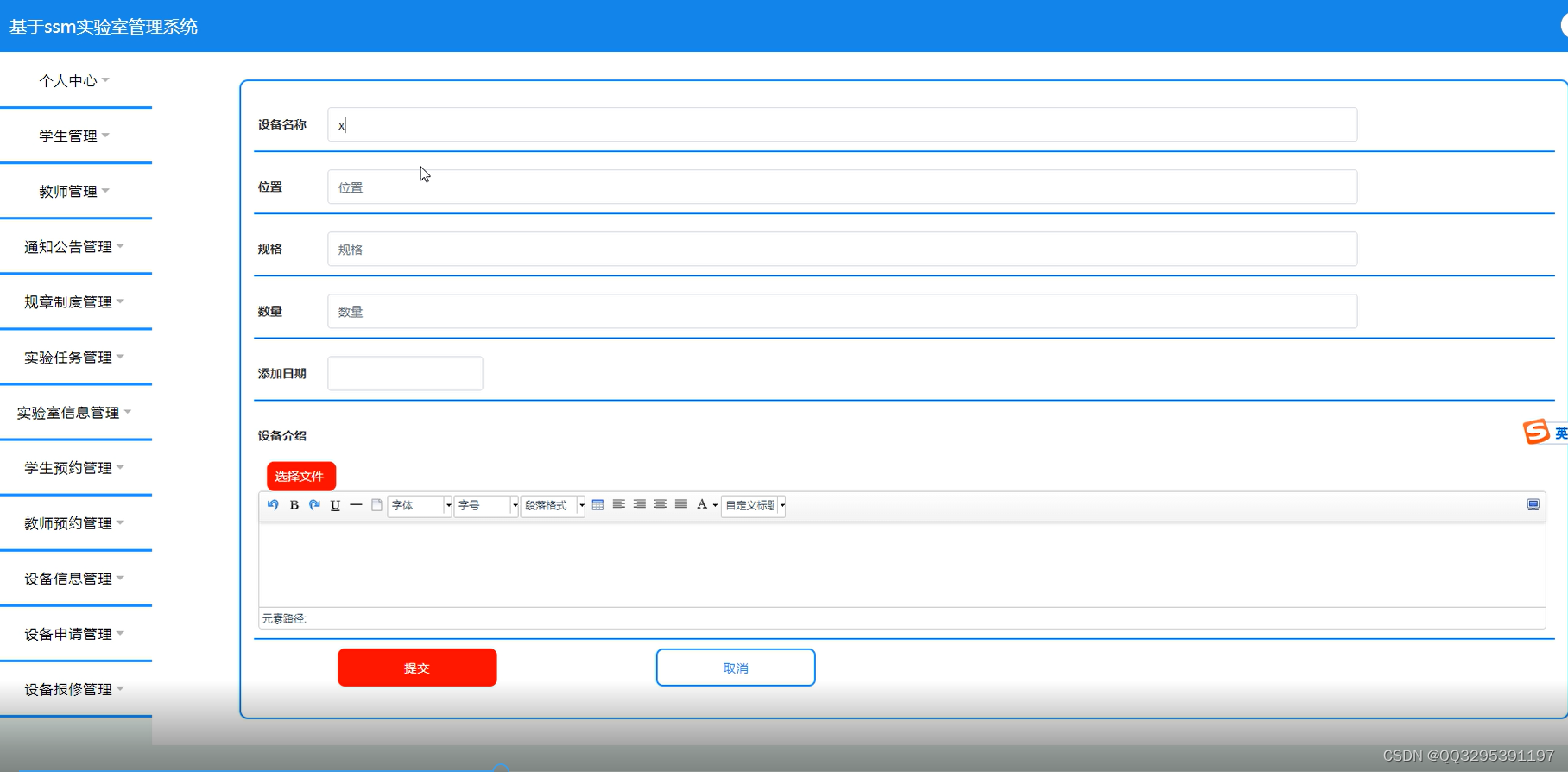This screenshot has height=772, width=1568.
Task: Open the 设备报修管理 sidebar menu
Action: click(74, 688)
